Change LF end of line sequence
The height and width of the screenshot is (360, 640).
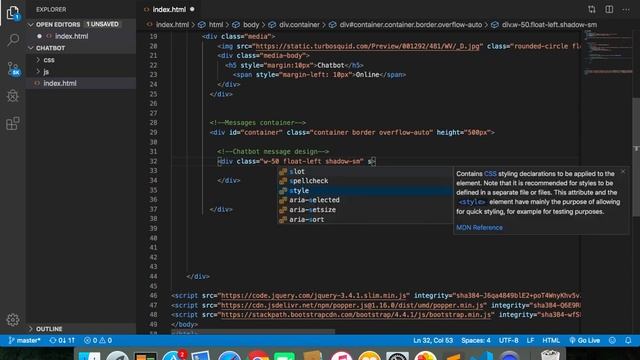530,340
